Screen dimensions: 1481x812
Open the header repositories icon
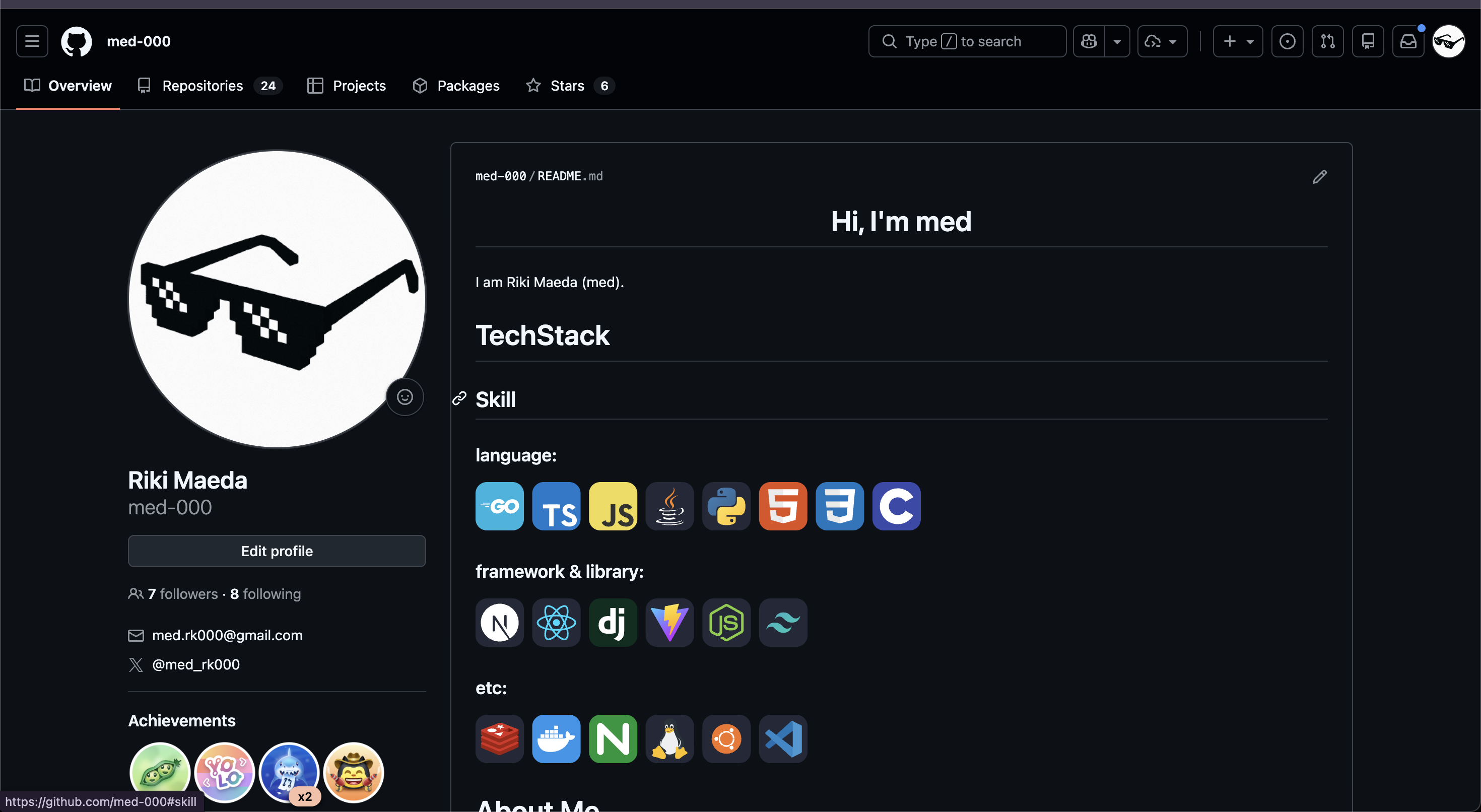tap(1368, 41)
